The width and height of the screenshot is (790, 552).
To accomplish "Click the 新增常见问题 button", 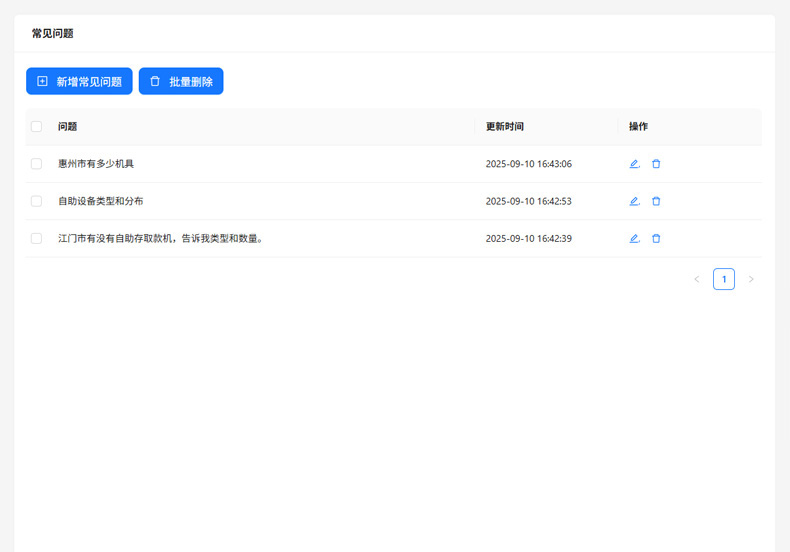I will coord(79,82).
